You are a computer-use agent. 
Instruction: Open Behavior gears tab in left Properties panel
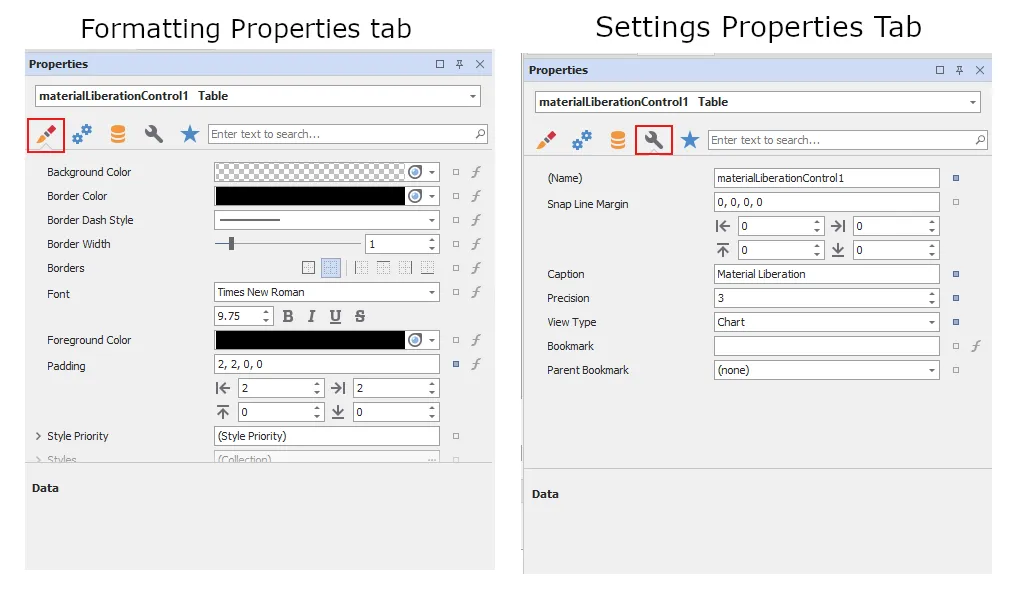(82, 134)
